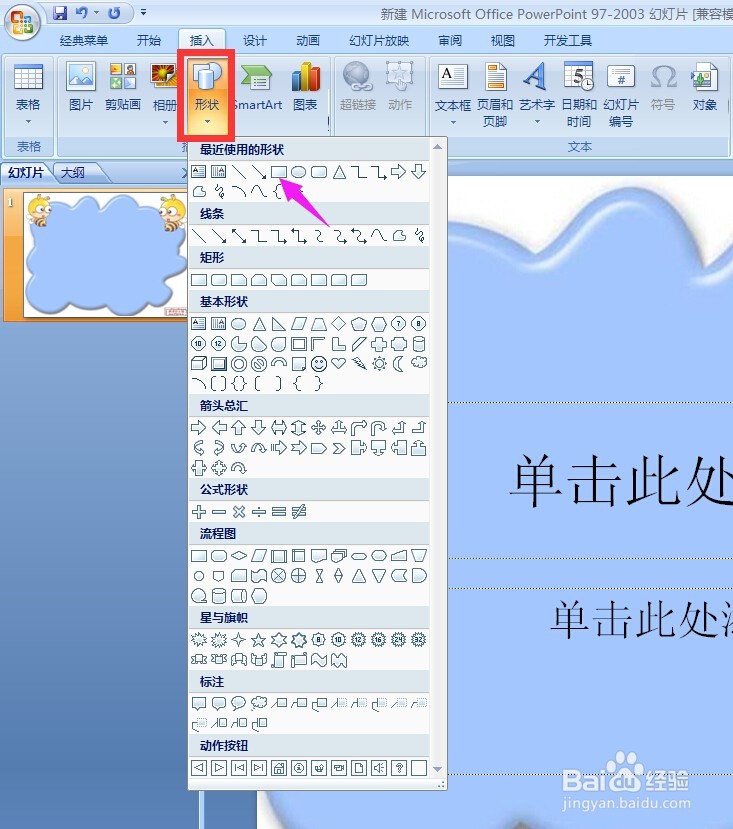
Task: Insert a 图表 chart
Action: [306, 87]
